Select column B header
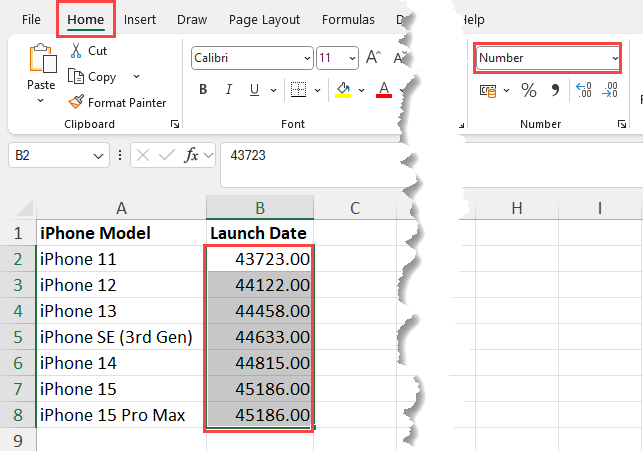The height and width of the screenshot is (451, 643). 260,208
